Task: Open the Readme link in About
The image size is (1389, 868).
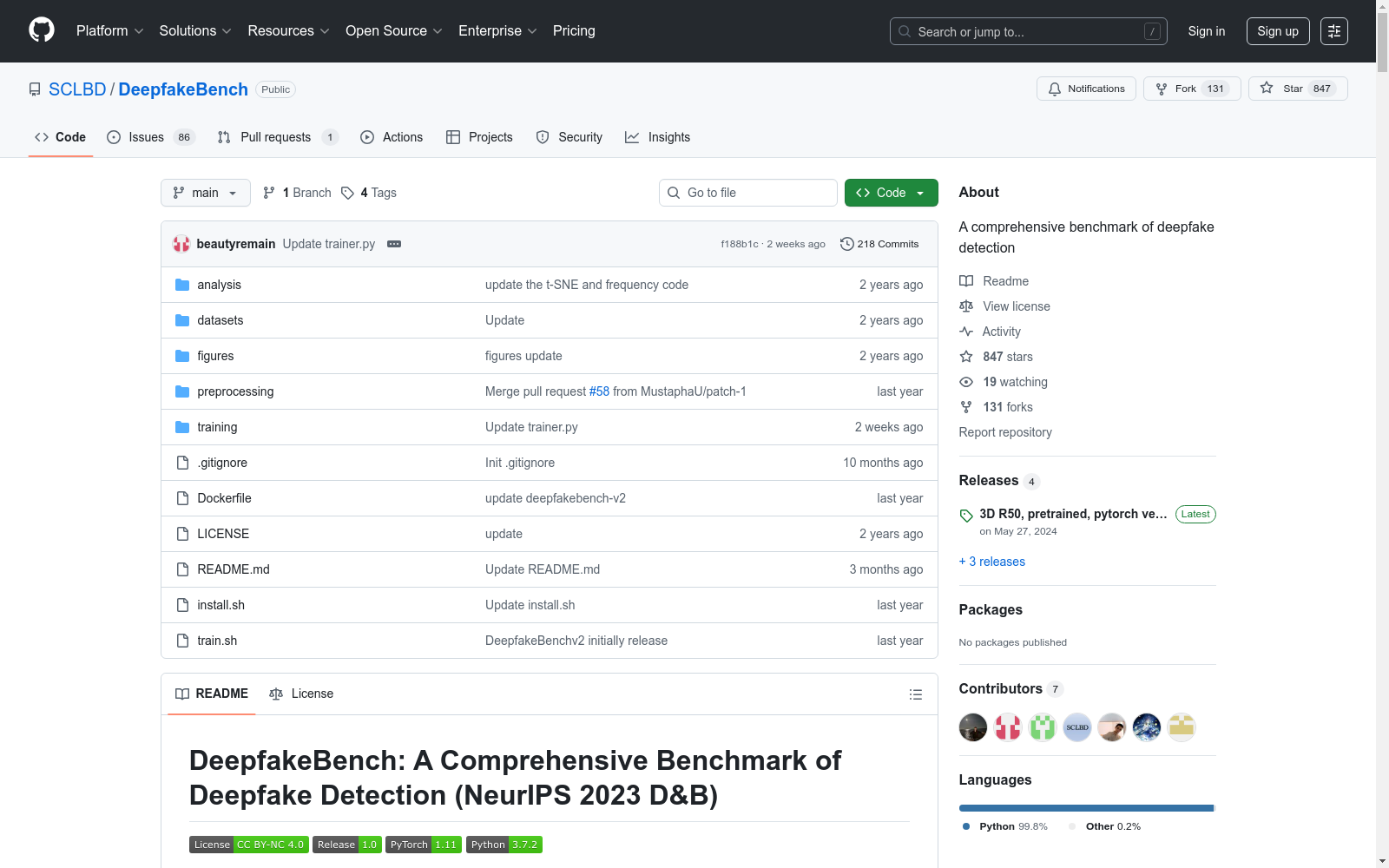Action: pyautogui.click(x=994, y=281)
